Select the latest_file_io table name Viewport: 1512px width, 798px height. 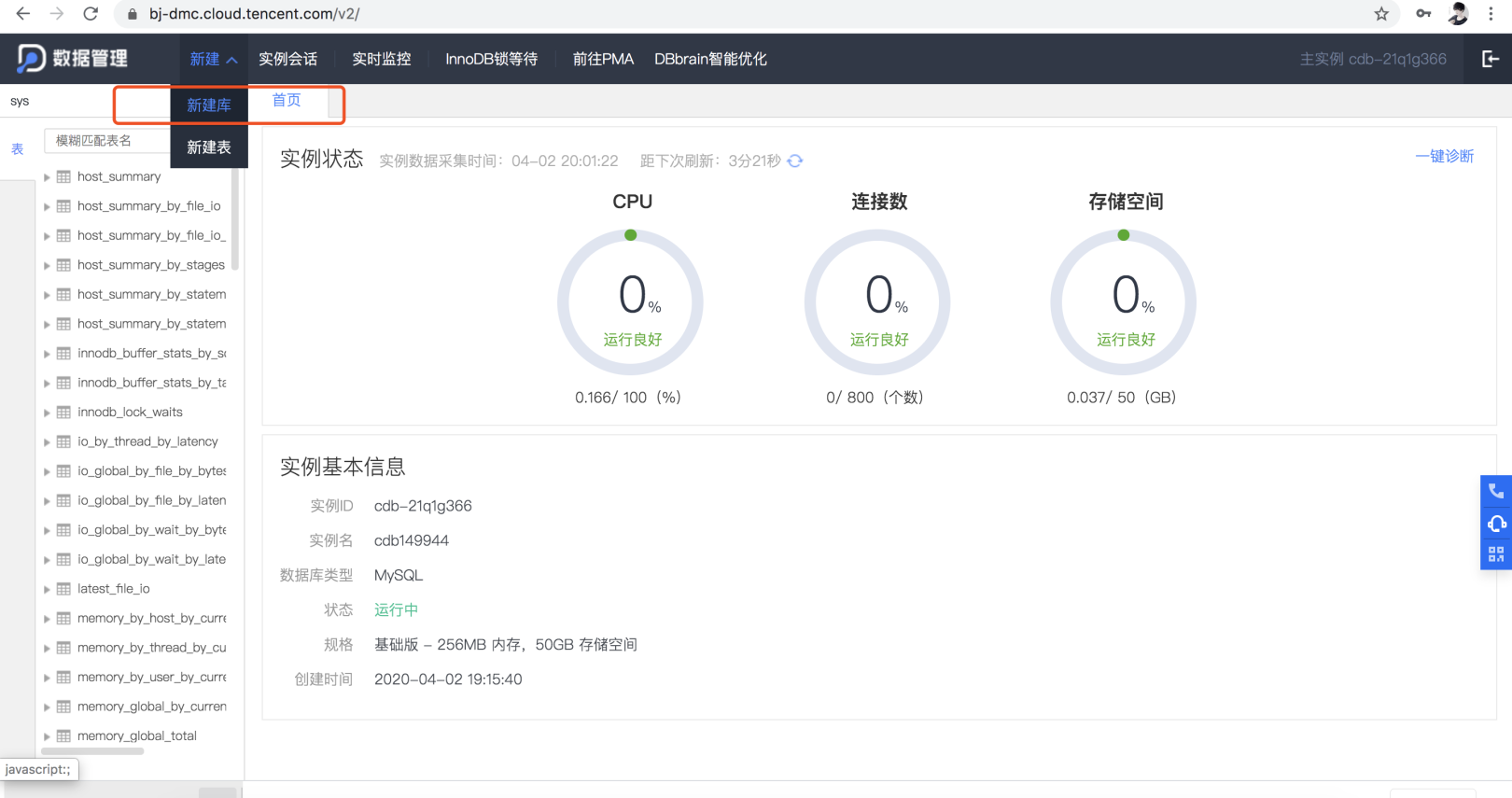114,589
